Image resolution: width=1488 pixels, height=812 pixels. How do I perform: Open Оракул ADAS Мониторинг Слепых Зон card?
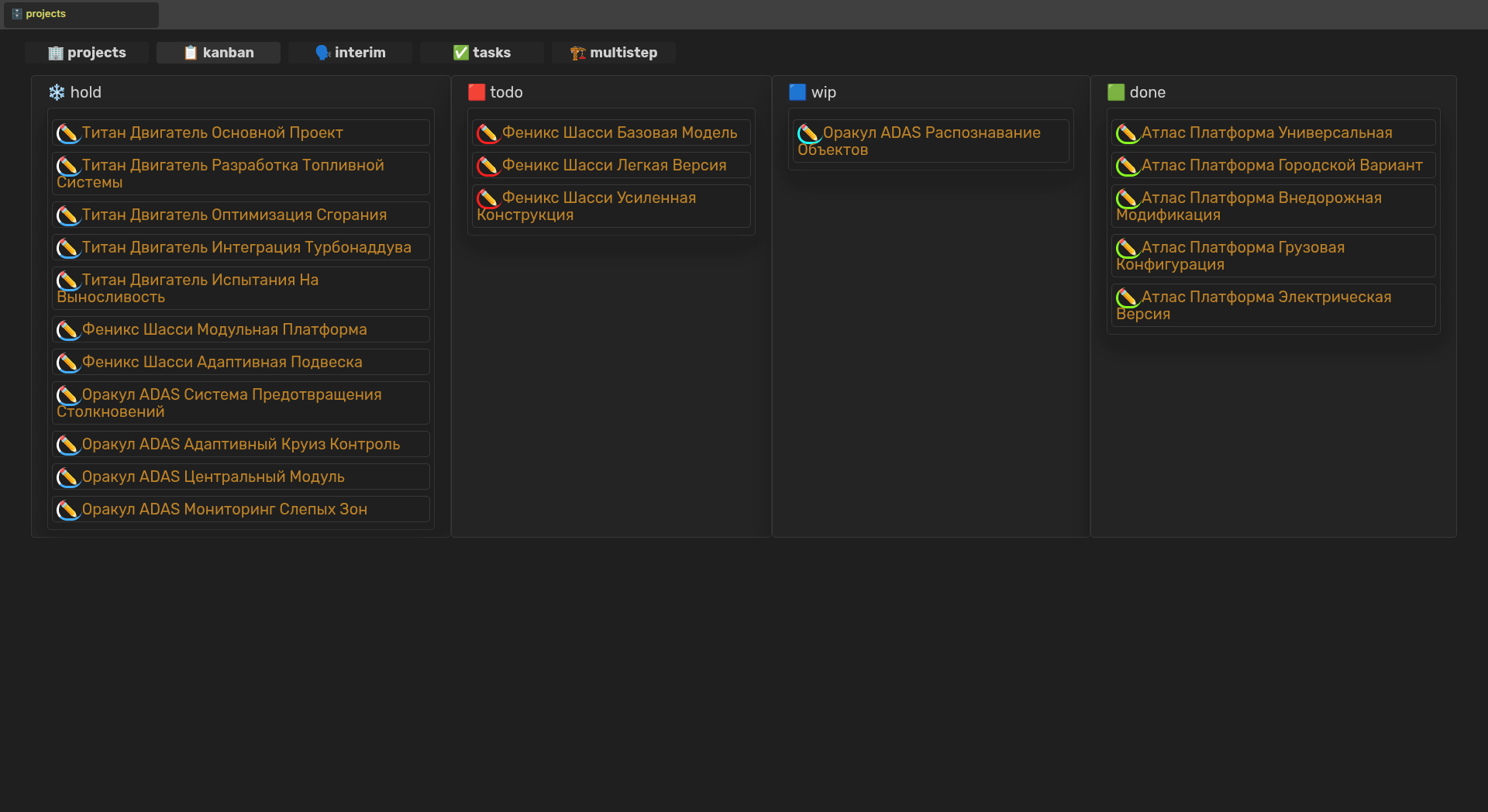pos(225,510)
